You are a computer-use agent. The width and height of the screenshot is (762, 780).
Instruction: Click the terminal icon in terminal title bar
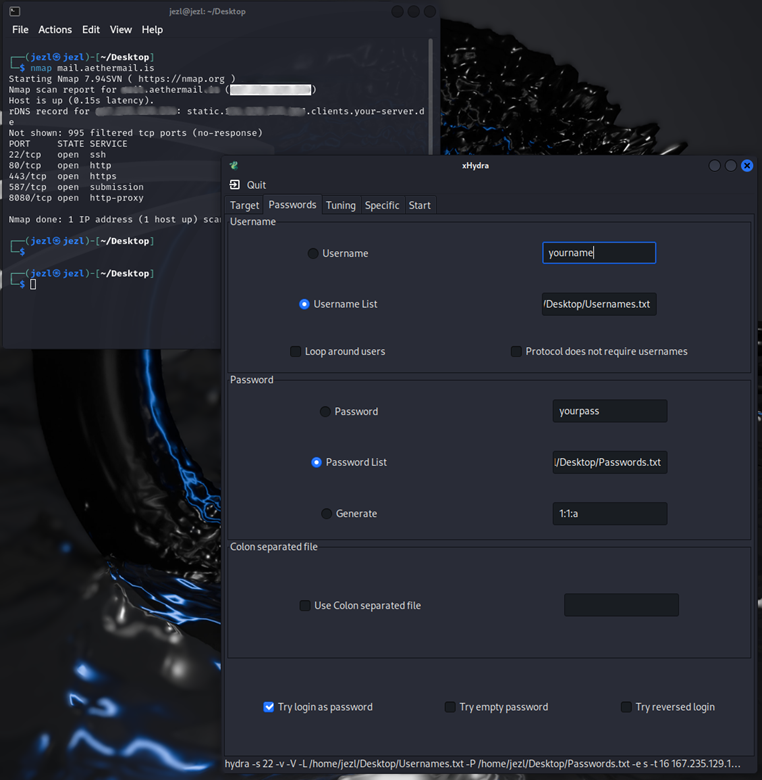pos(15,11)
